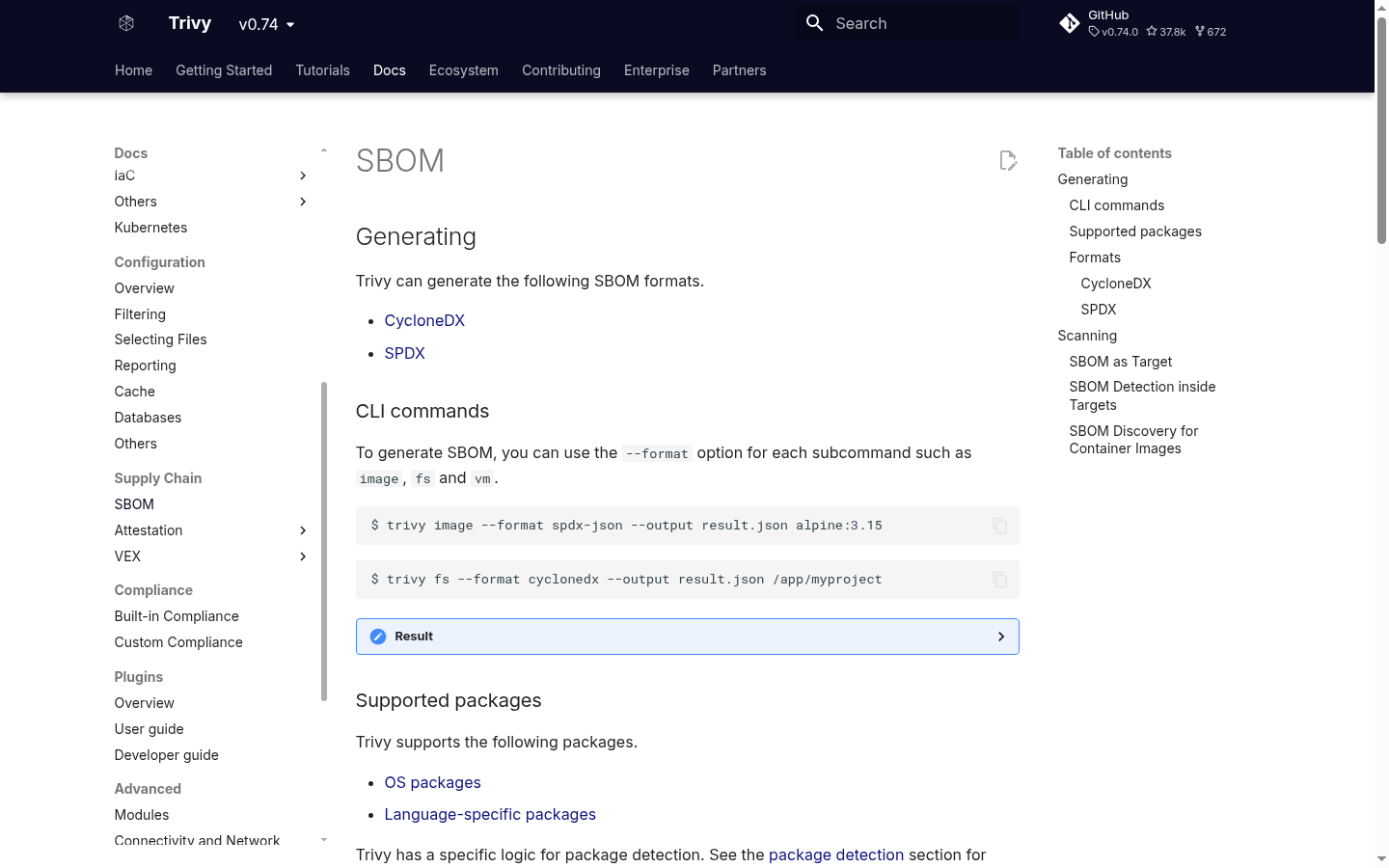Open Reporting in the sidebar
1389x868 pixels.
pos(145,366)
